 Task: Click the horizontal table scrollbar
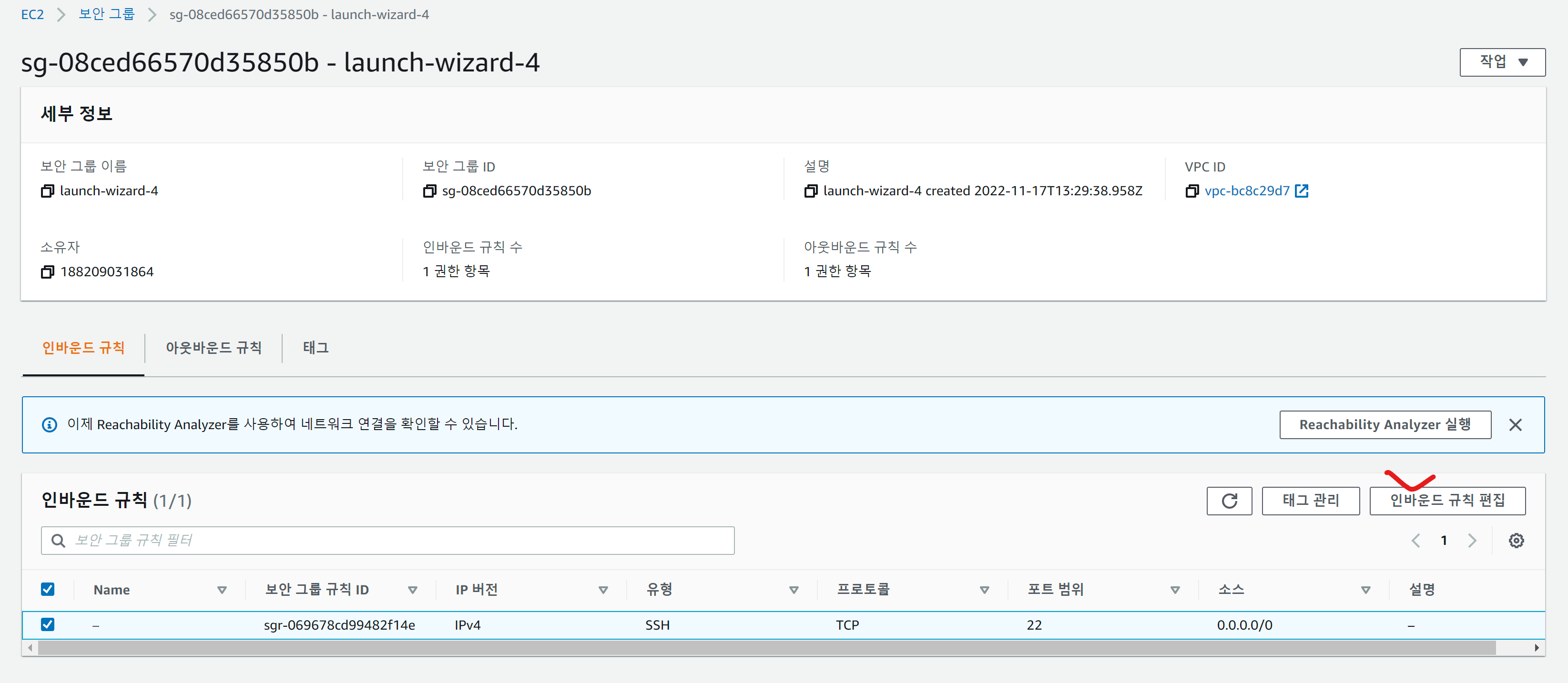pyautogui.click(x=766, y=648)
